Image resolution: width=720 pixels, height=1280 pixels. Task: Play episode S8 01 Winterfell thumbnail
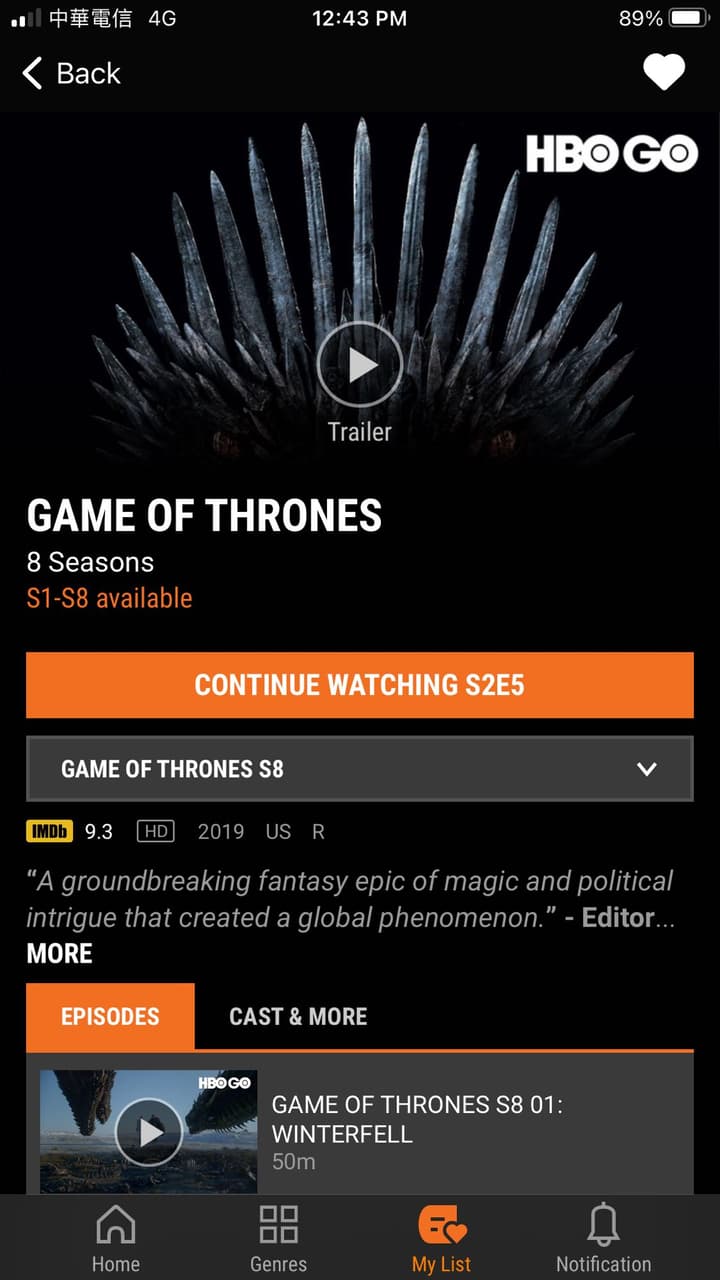[149, 1132]
